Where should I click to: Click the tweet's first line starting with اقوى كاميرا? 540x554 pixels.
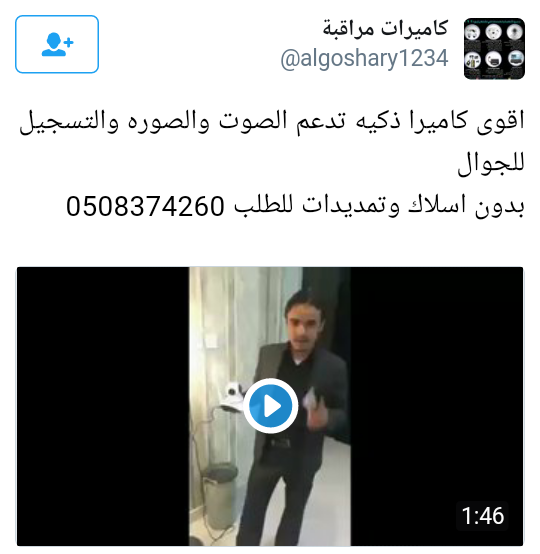coord(271,122)
